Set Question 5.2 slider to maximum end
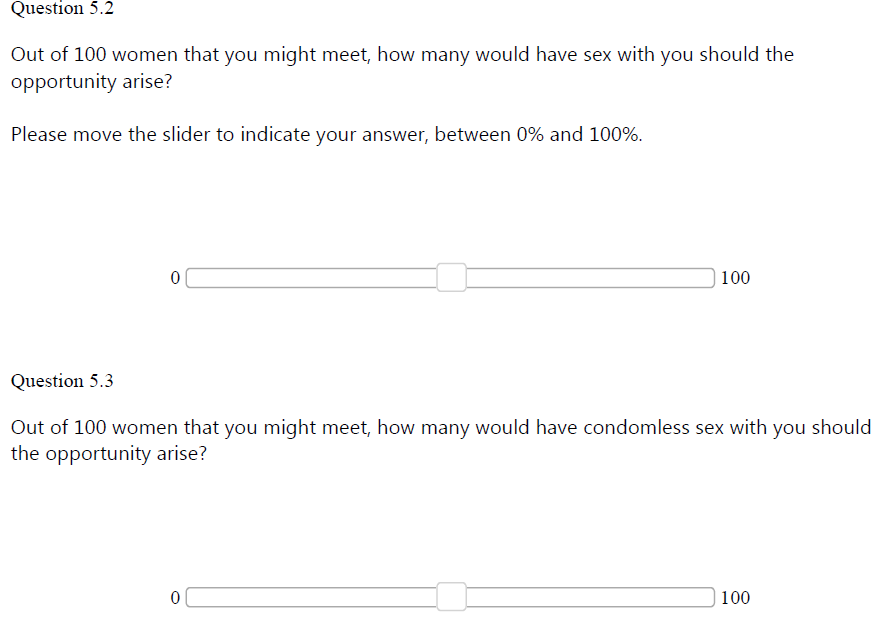This screenshot has width=891, height=634. click(x=712, y=277)
